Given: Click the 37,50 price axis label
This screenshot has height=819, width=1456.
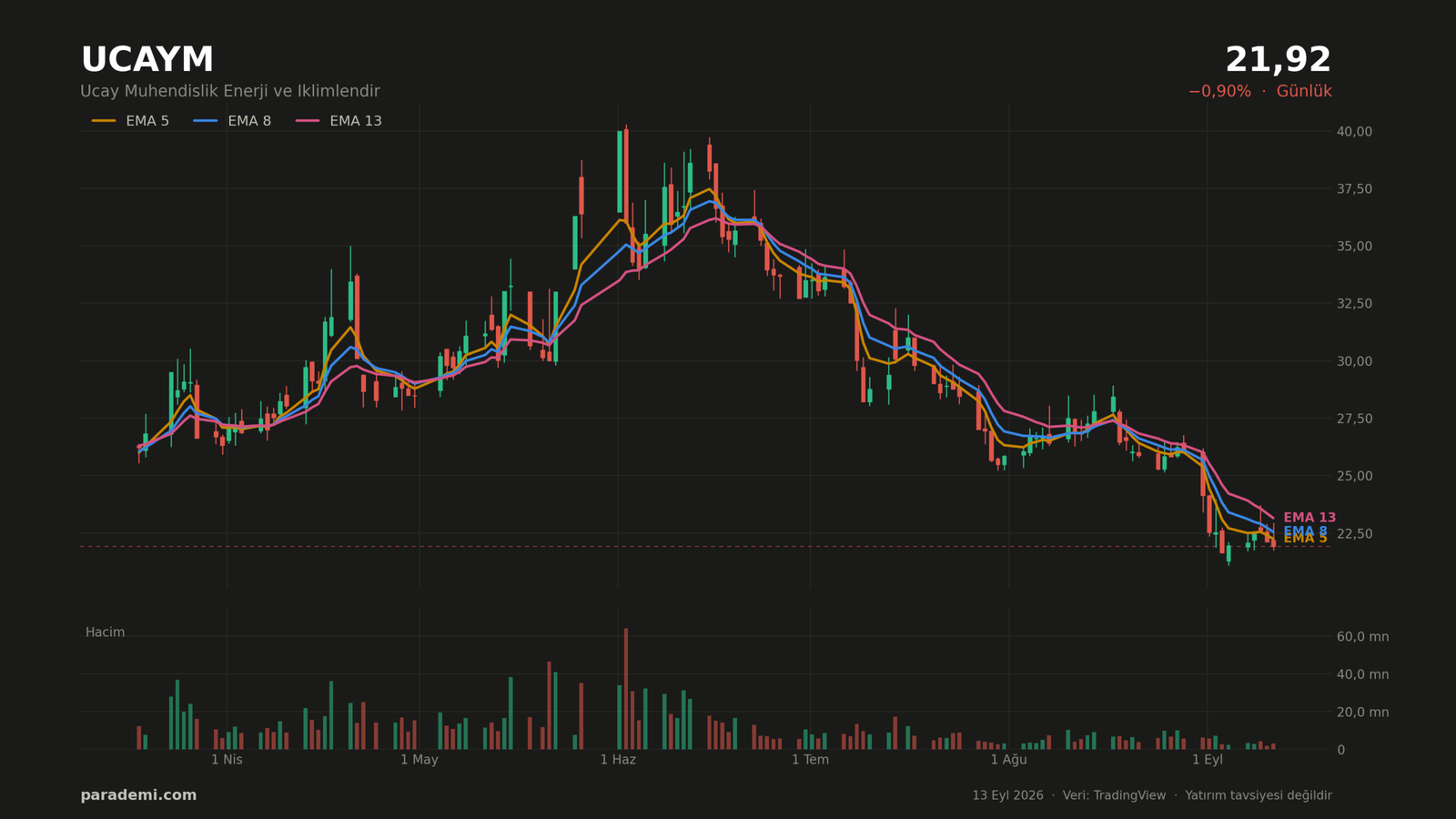Looking at the screenshot, I should coord(1354,189).
